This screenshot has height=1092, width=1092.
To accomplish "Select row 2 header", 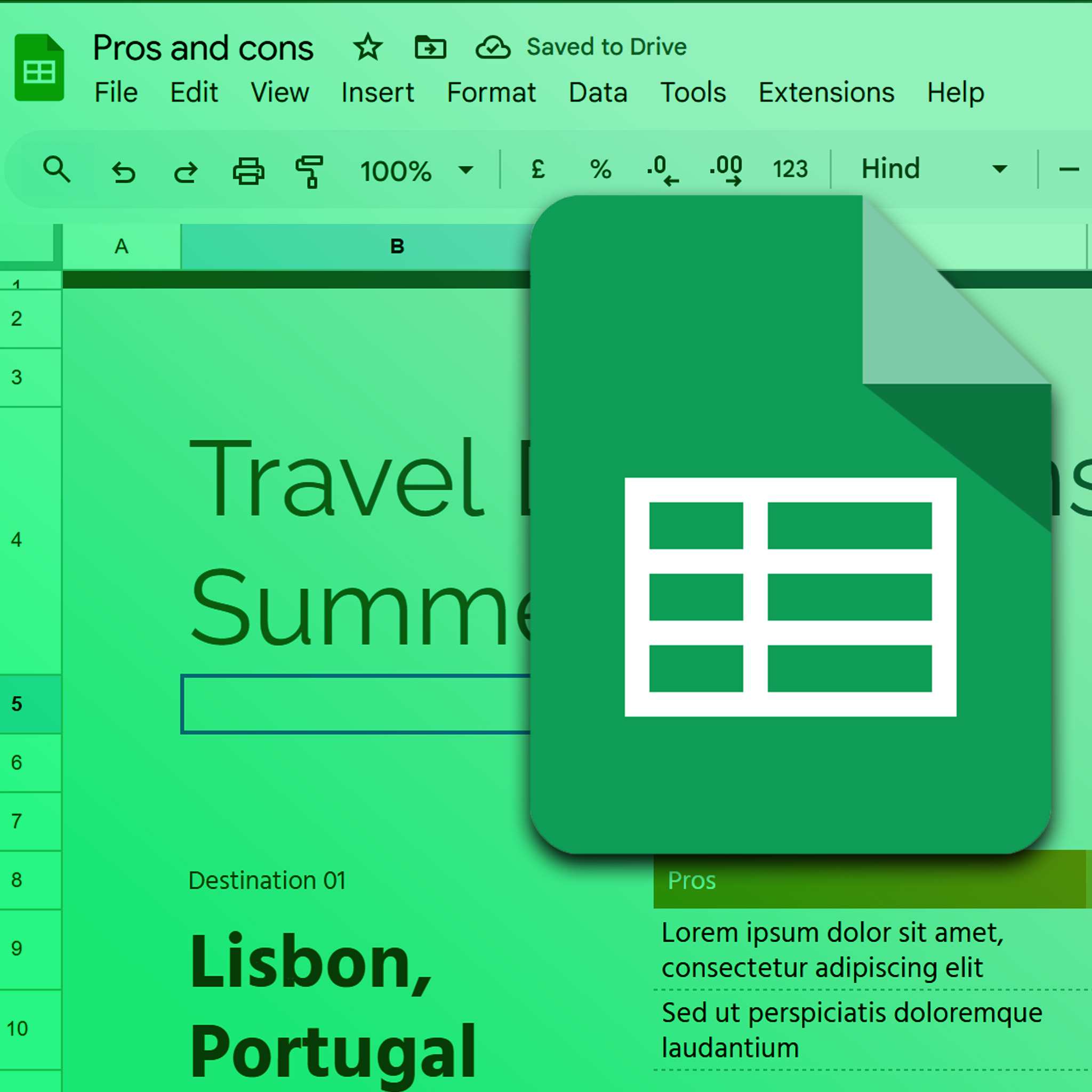I will pos(30,319).
